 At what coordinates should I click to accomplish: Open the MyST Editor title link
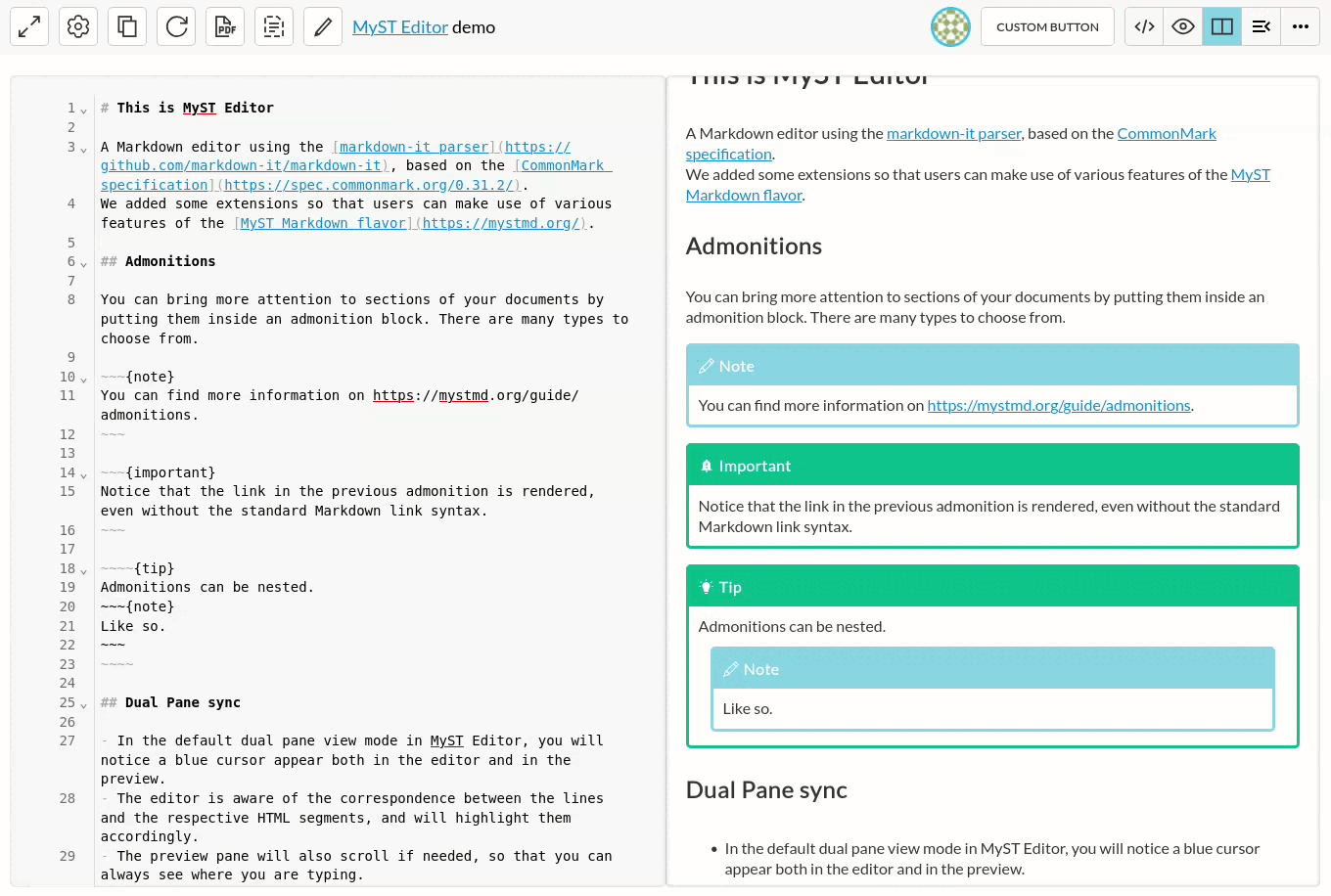click(x=400, y=27)
